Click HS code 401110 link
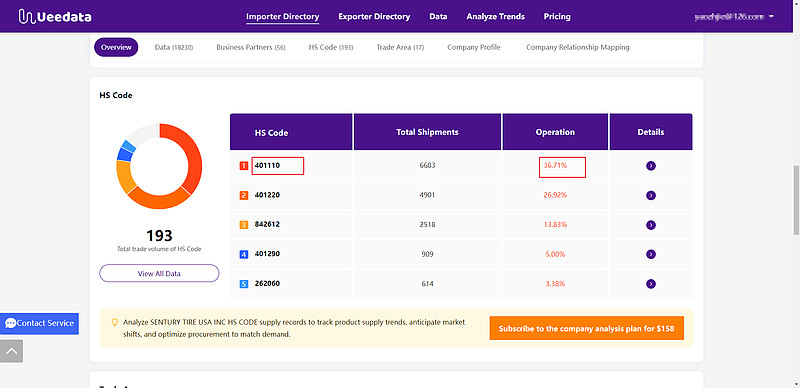The width and height of the screenshot is (800, 388). [267, 165]
